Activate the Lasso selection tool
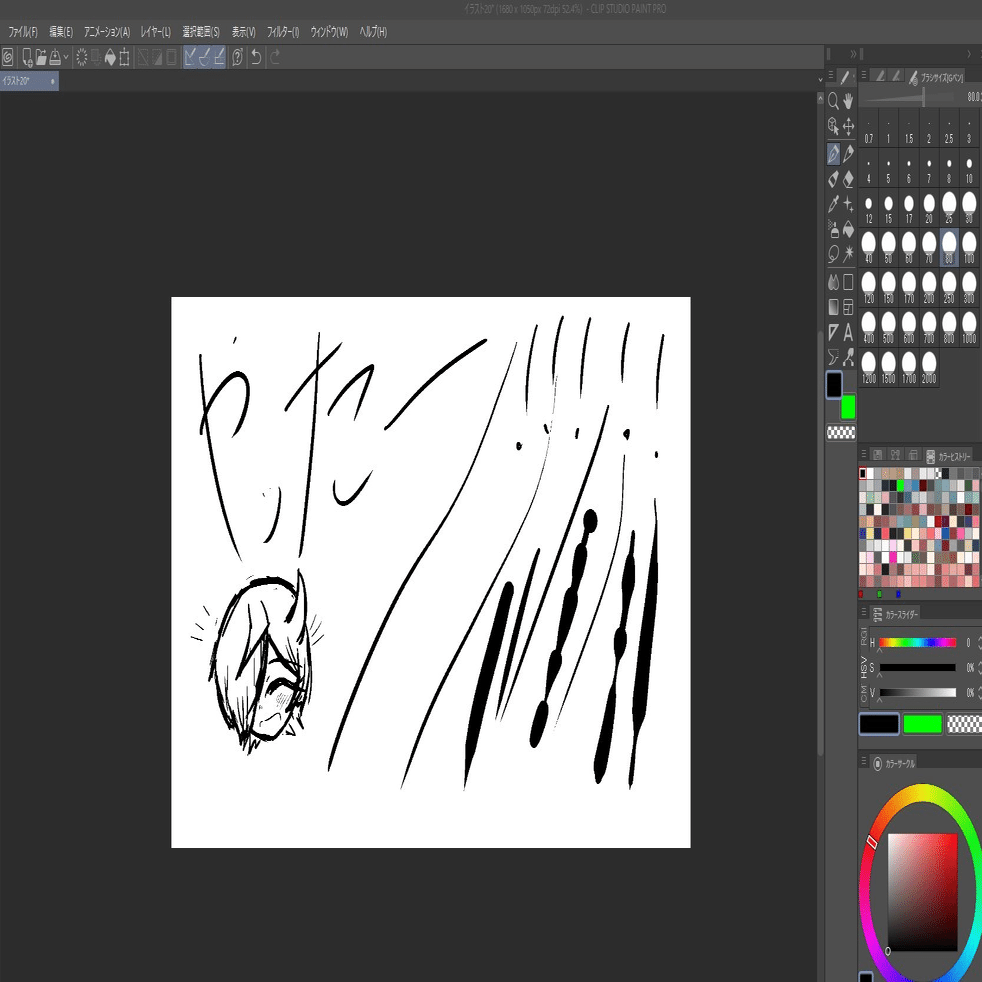Screen dimensions: 982x982 click(x=833, y=254)
